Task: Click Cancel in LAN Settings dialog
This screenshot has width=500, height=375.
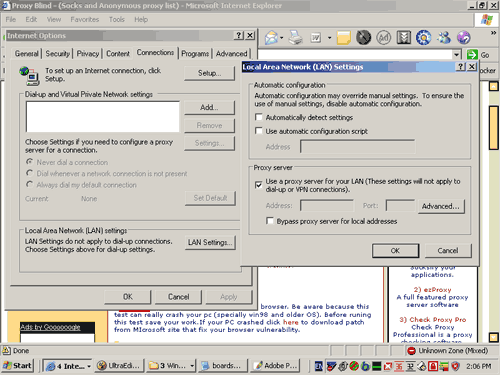Action: click(x=448, y=250)
